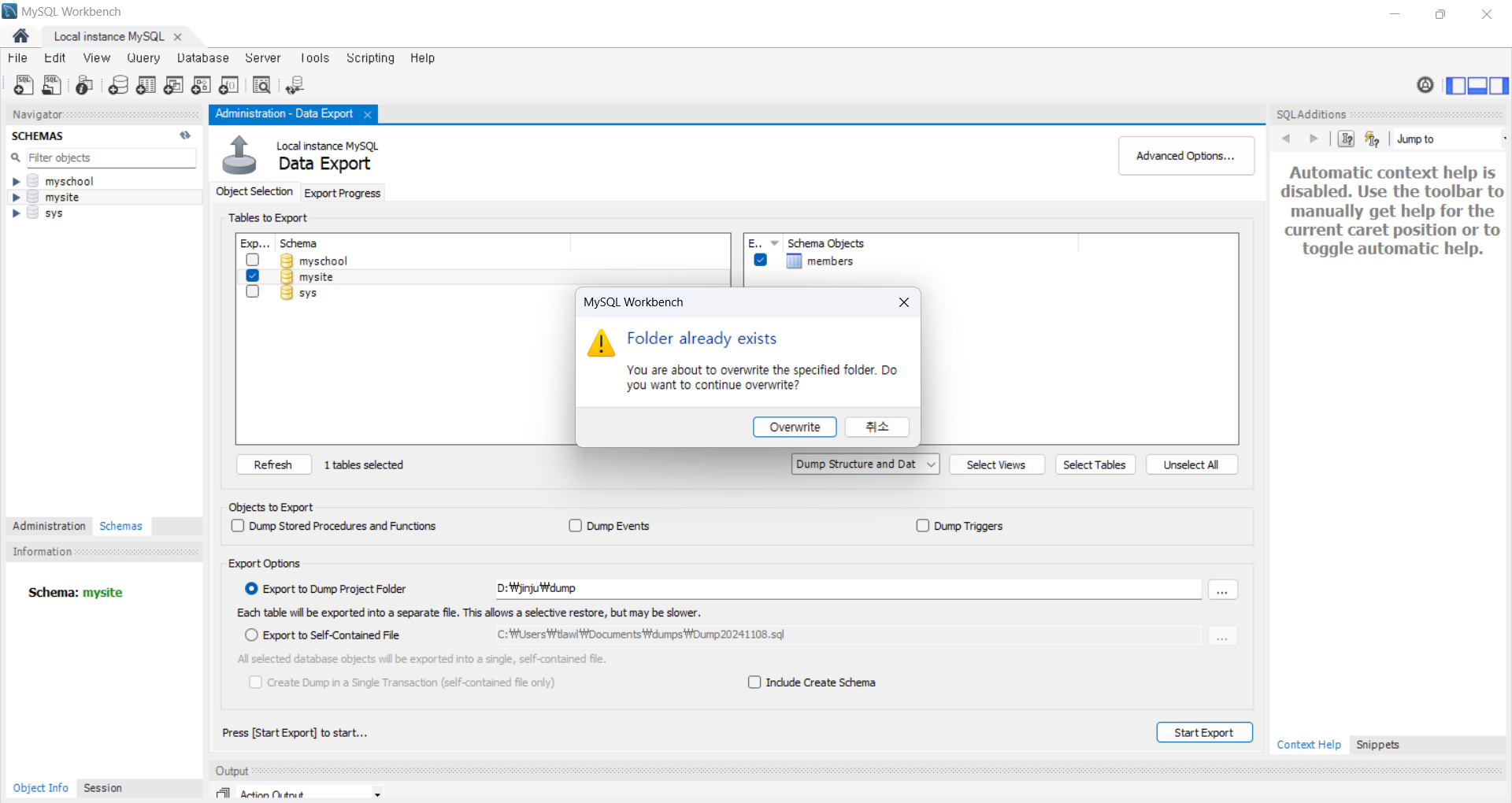Click create new schema toolbar icon
Image resolution: width=1512 pixels, height=803 pixels.
pyautogui.click(x=118, y=85)
